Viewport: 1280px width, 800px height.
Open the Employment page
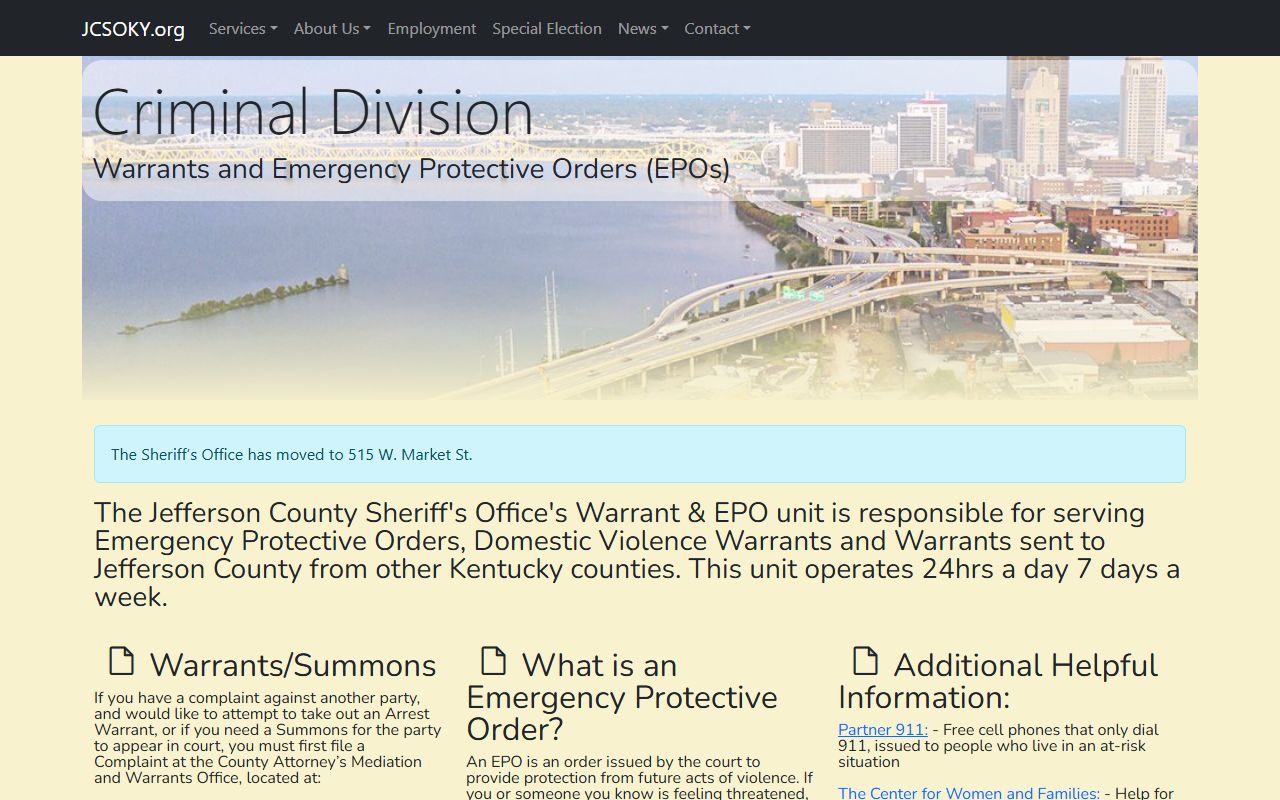pyautogui.click(x=432, y=29)
